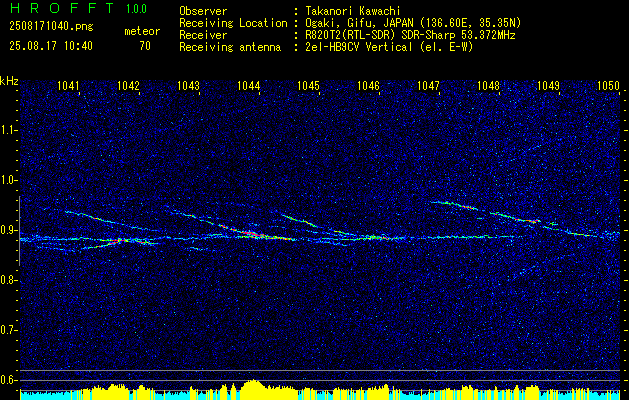Click the 0.9 kHz frequency label

tap(7, 230)
